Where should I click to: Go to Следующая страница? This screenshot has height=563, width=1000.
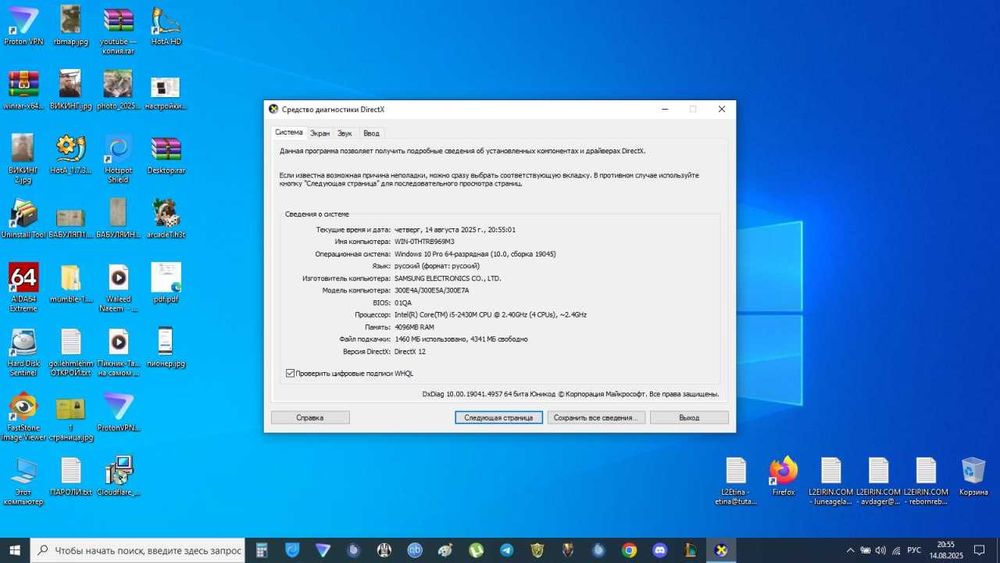(498, 418)
